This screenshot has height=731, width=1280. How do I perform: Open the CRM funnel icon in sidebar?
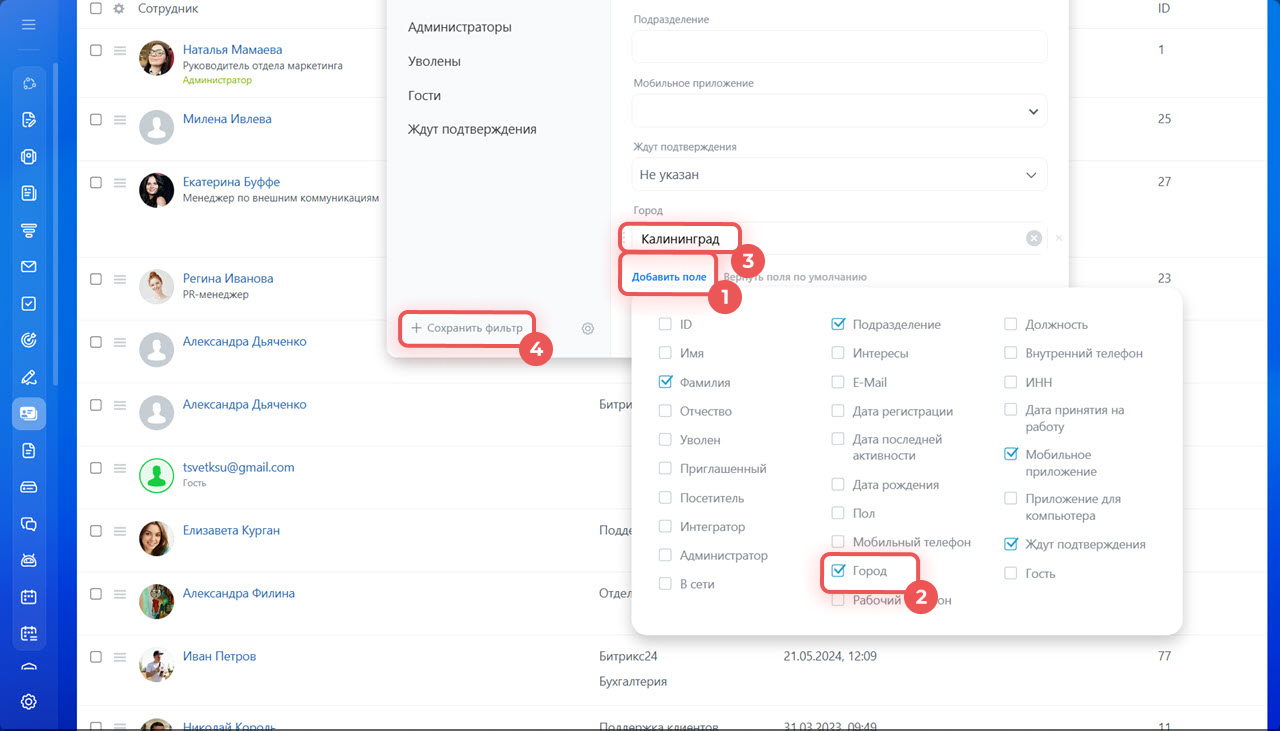click(x=28, y=230)
